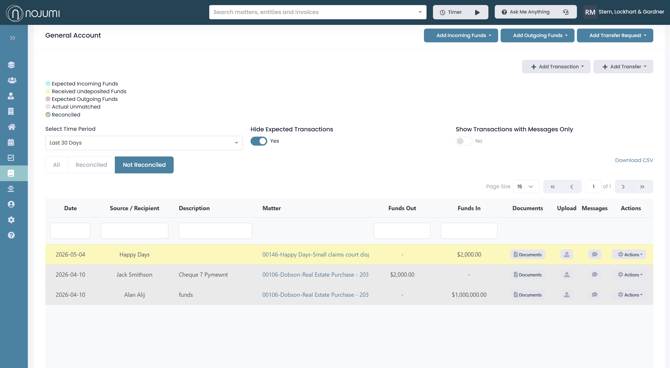Start the timer with play icon
The height and width of the screenshot is (368, 670).
[477, 12]
